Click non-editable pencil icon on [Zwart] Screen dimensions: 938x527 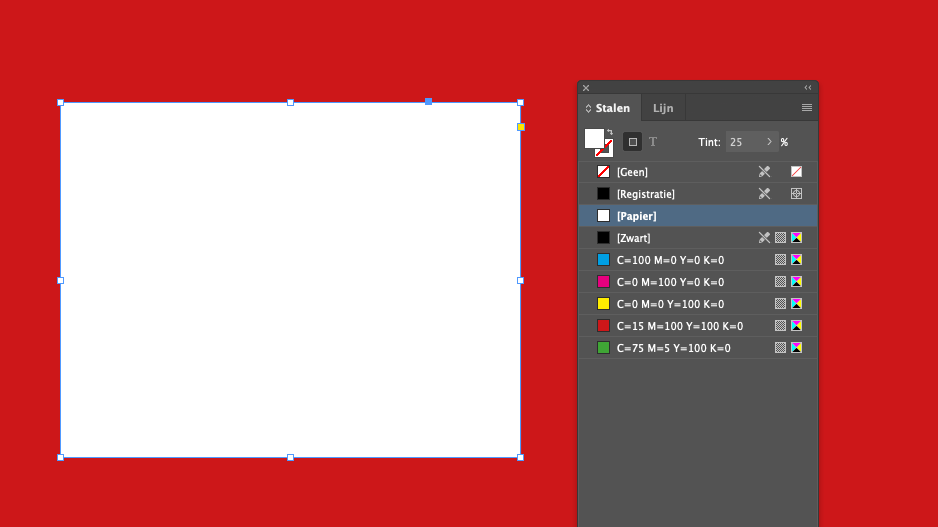pos(765,237)
